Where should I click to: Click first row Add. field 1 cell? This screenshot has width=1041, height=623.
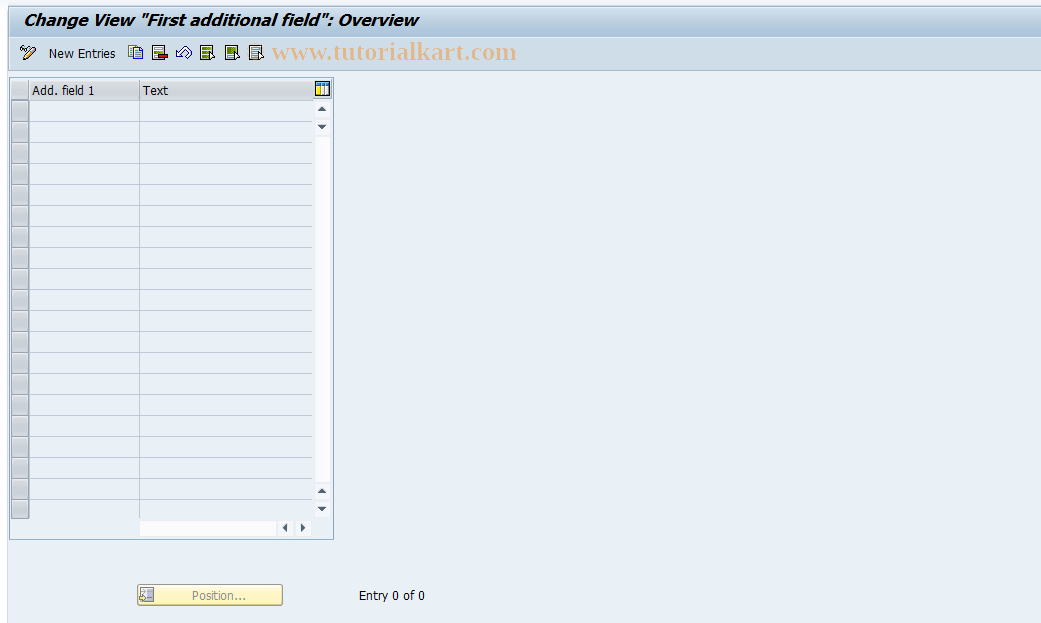click(84, 111)
